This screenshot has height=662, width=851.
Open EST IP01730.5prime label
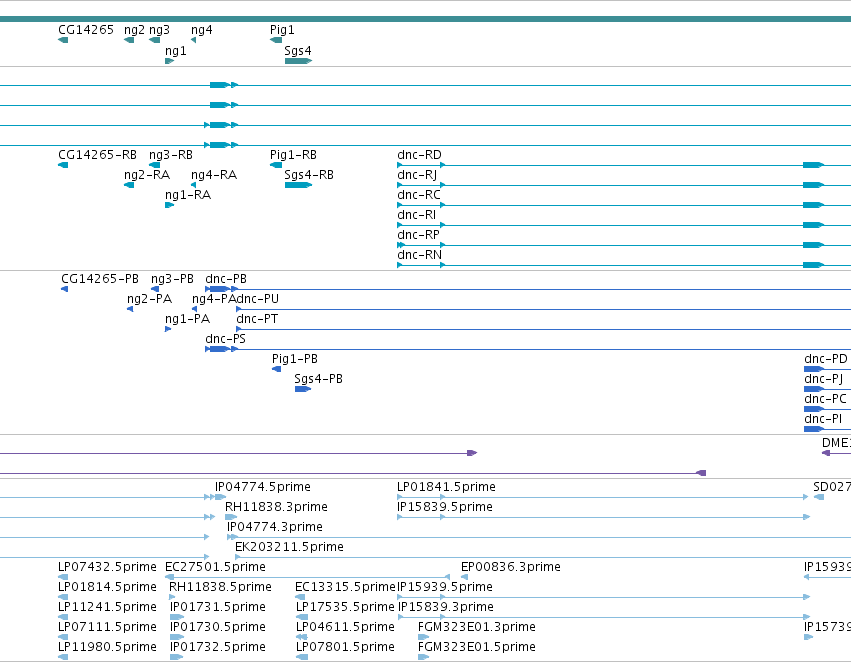coord(218,628)
